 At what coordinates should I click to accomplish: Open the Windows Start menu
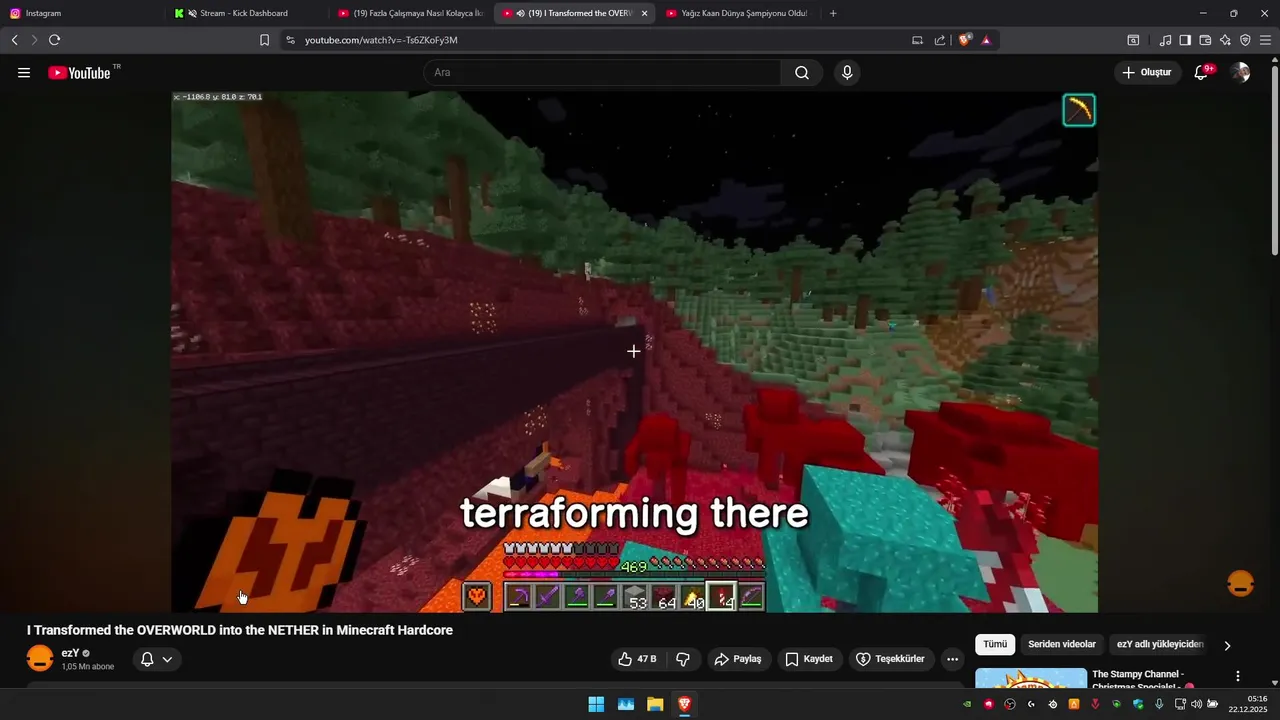coord(596,704)
